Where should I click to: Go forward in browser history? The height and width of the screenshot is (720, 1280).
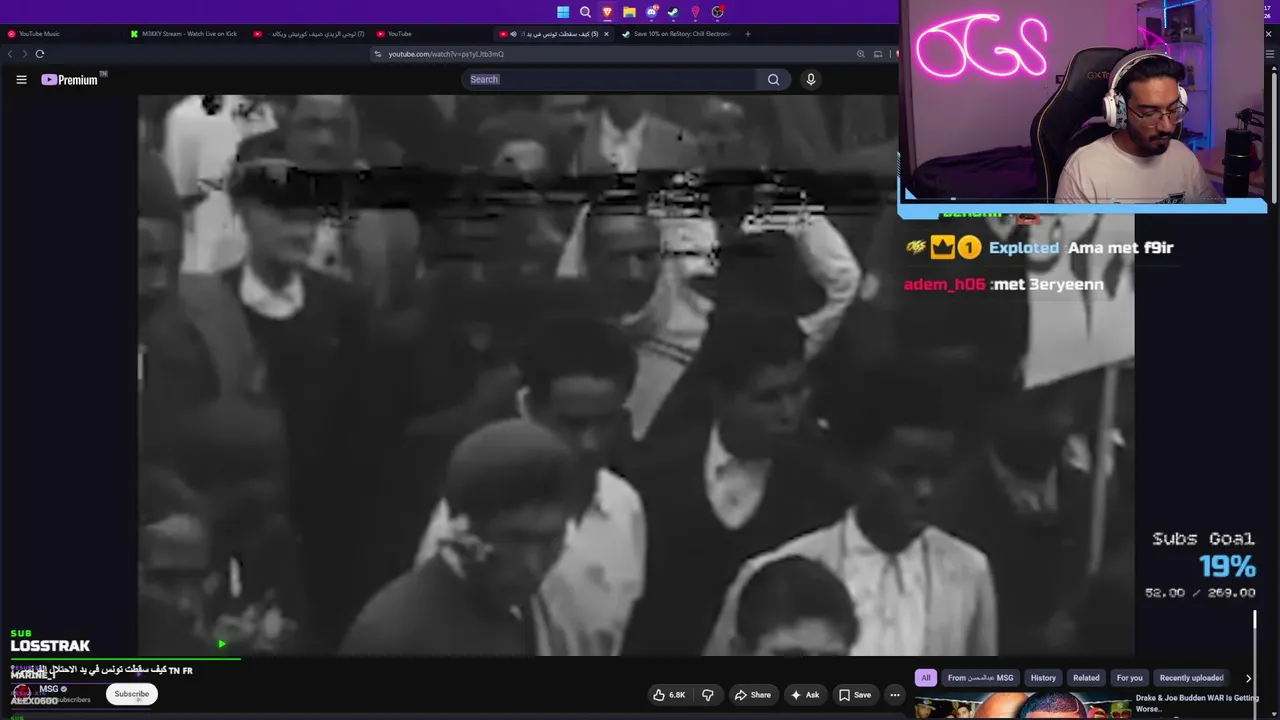pos(24,54)
